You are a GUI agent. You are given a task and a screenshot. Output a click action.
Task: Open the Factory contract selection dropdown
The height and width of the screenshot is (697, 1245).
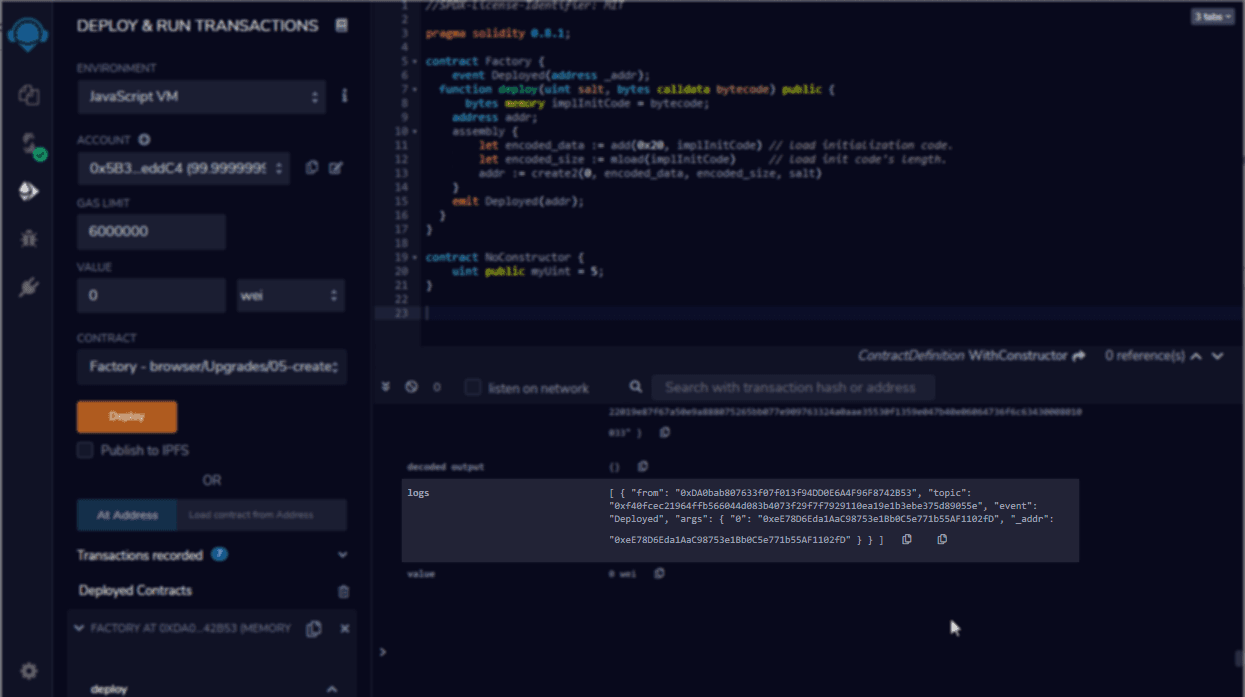pos(212,367)
